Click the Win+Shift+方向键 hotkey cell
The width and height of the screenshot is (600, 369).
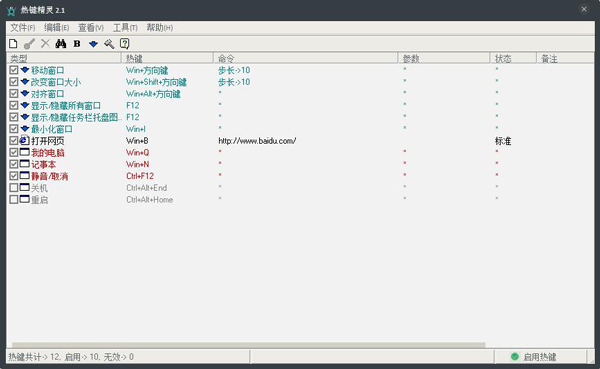tap(156, 82)
